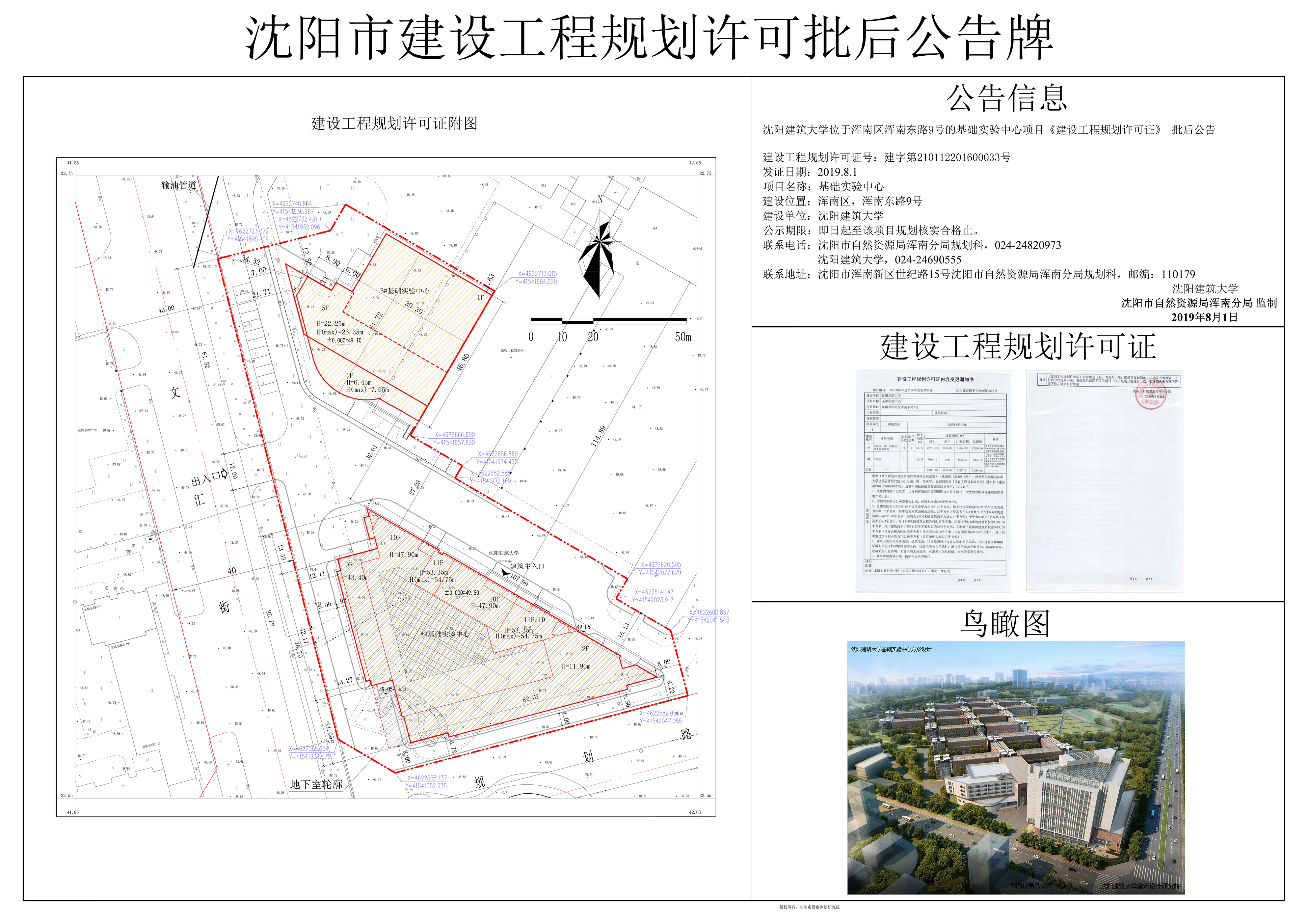Image resolution: width=1308 pixels, height=924 pixels.
Task: Click the 建设工程规划许可证附图 map title
Action: point(394,123)
